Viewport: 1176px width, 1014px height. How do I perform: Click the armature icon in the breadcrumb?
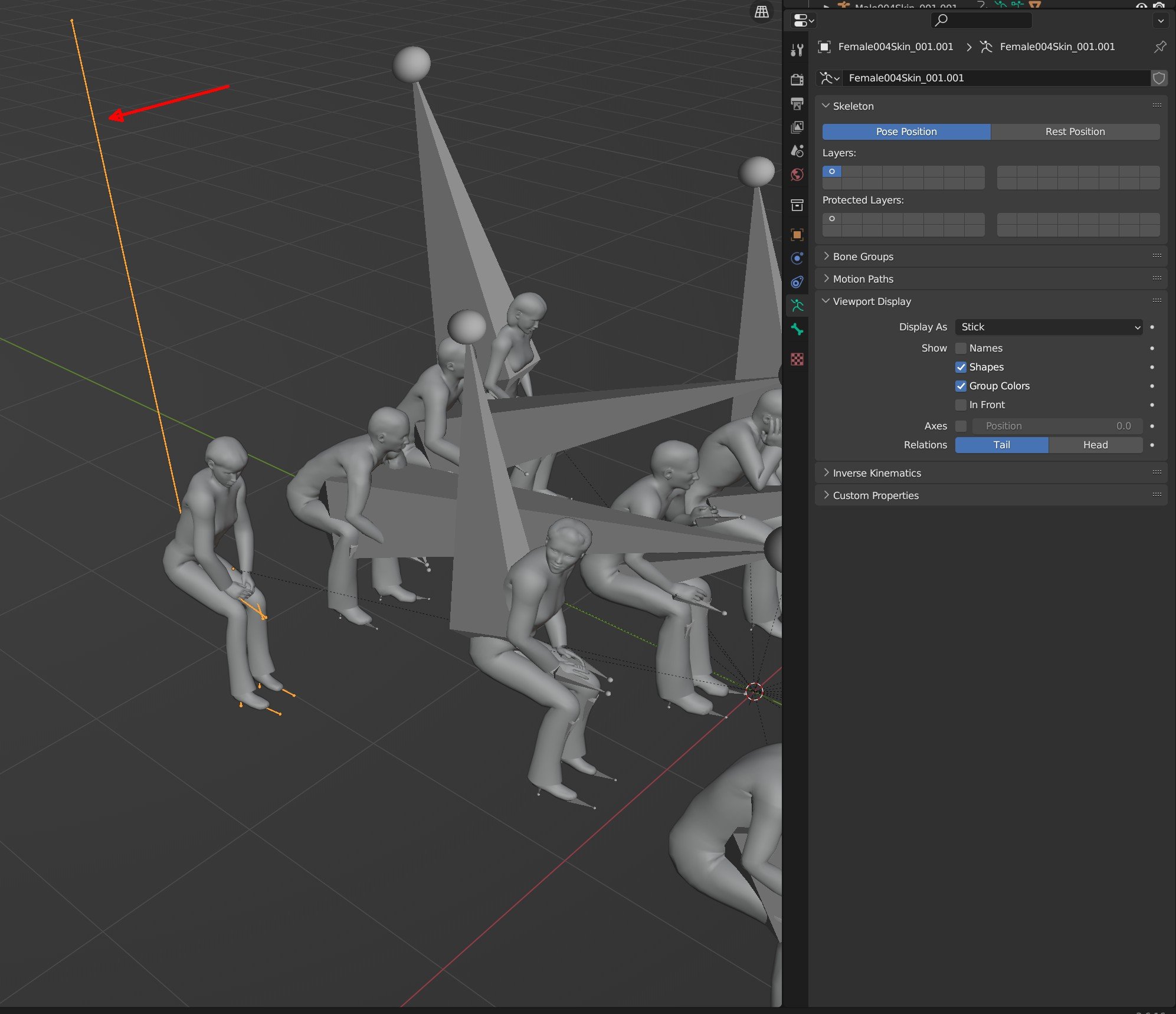click(x=986, y=47)
